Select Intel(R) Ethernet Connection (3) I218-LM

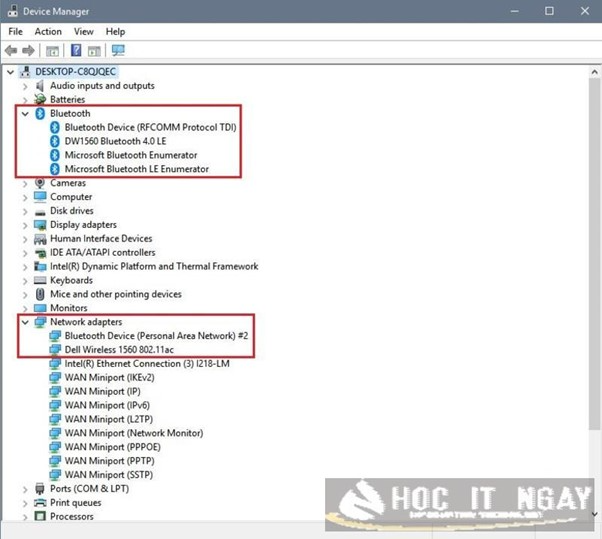pyautogui.click(x=147, y=364)
